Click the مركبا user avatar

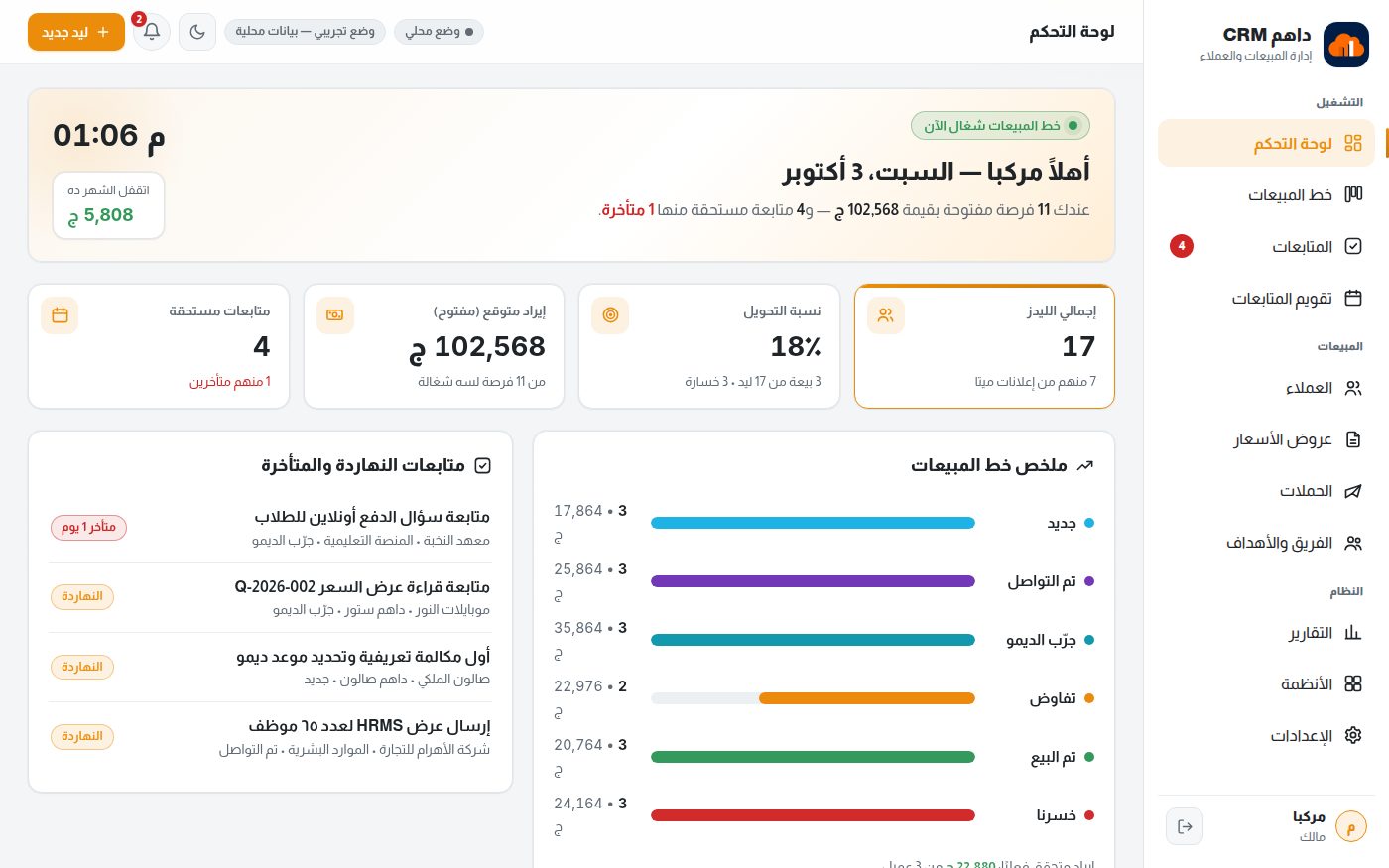click(x=1351, y=826)
